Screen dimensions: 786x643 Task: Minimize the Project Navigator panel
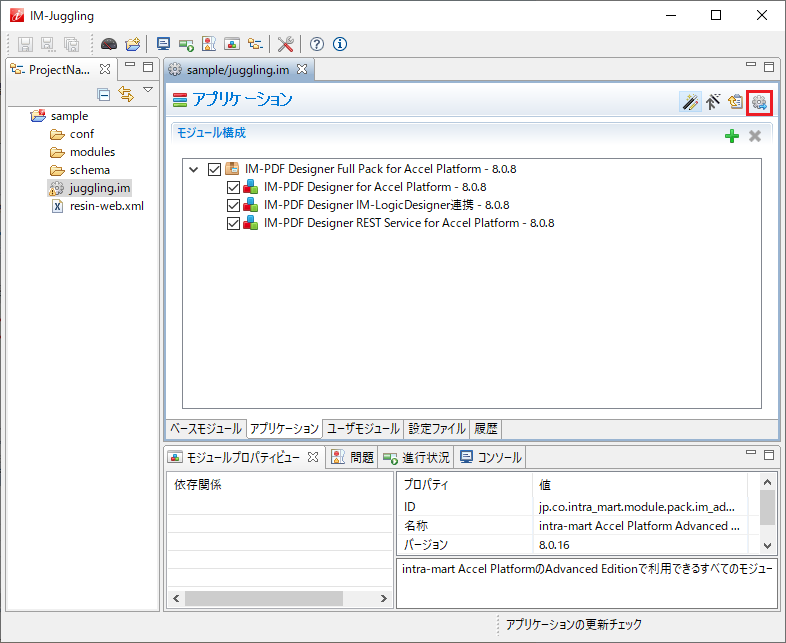click(130, 64)
